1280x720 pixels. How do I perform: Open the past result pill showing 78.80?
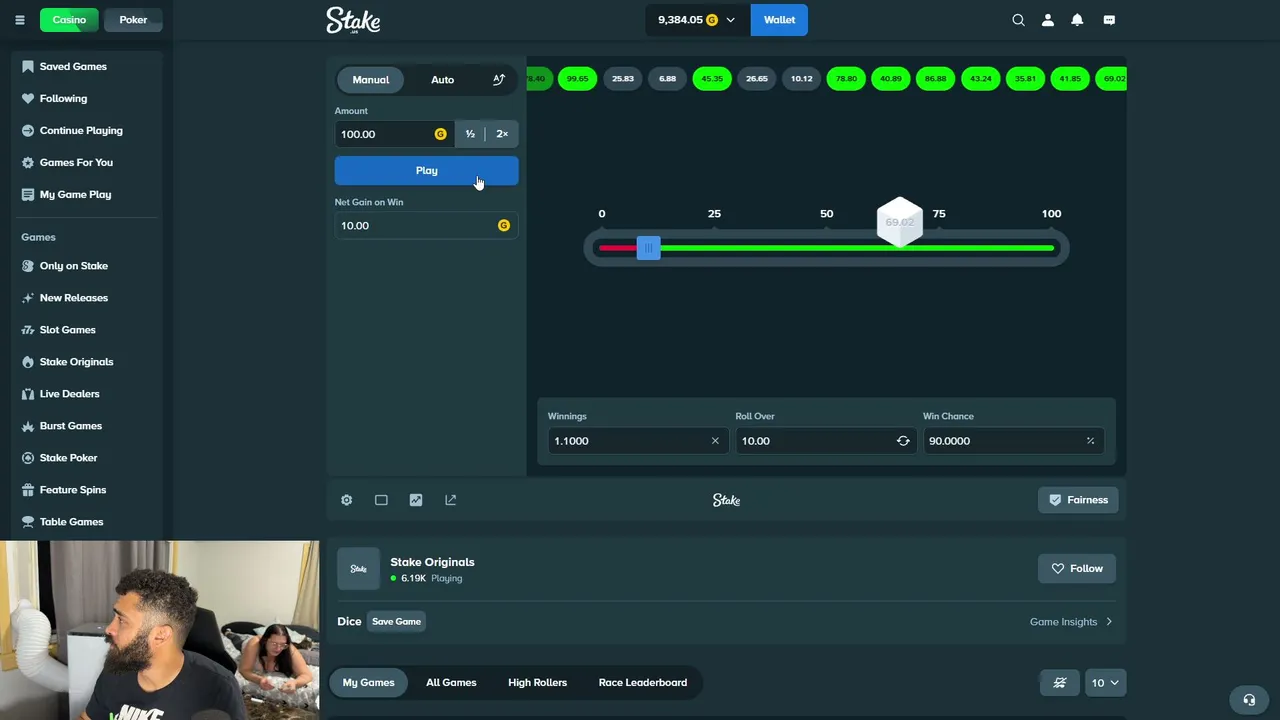coord(846,79)
